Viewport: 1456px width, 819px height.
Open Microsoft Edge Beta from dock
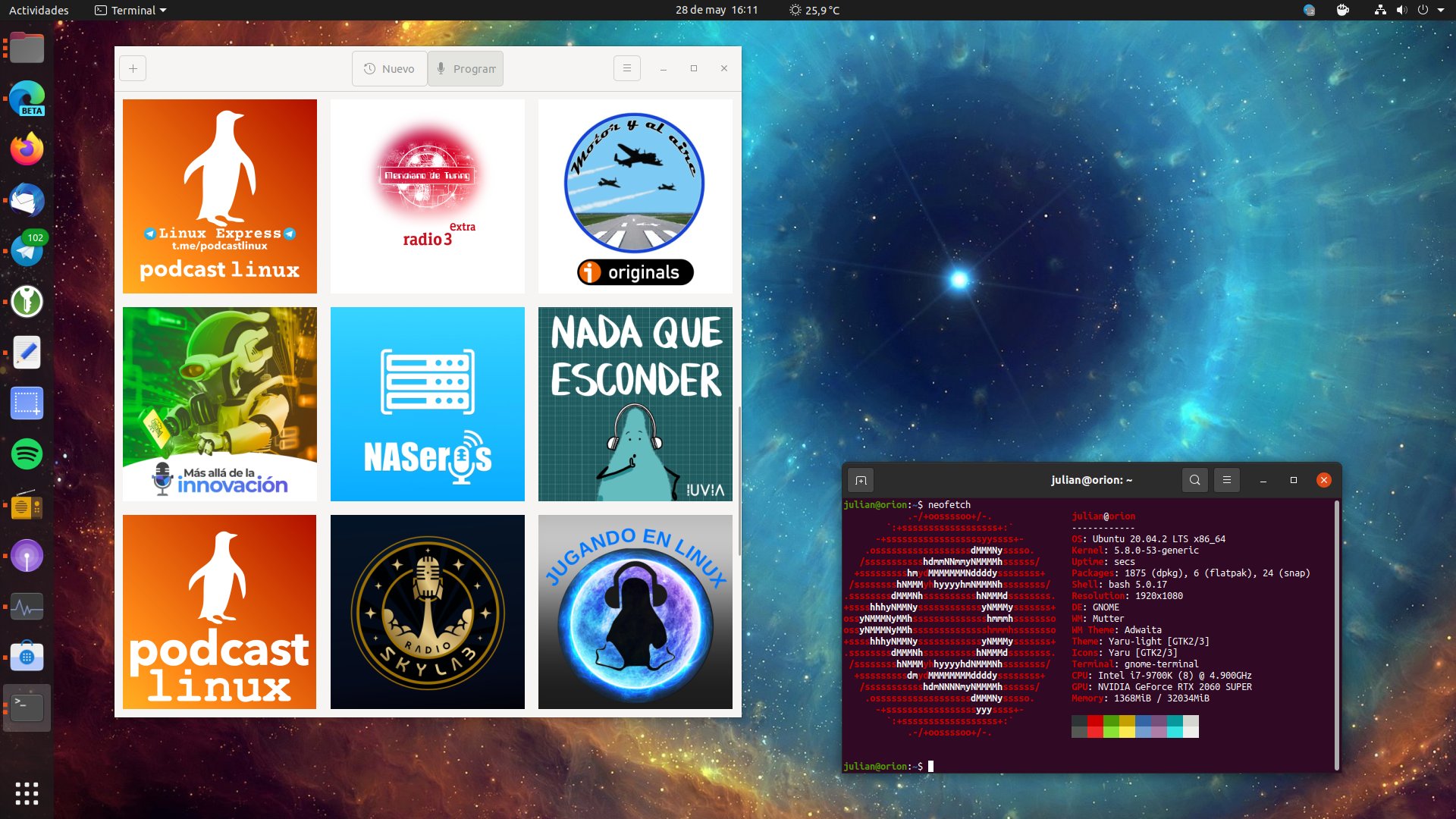(27, 99)
